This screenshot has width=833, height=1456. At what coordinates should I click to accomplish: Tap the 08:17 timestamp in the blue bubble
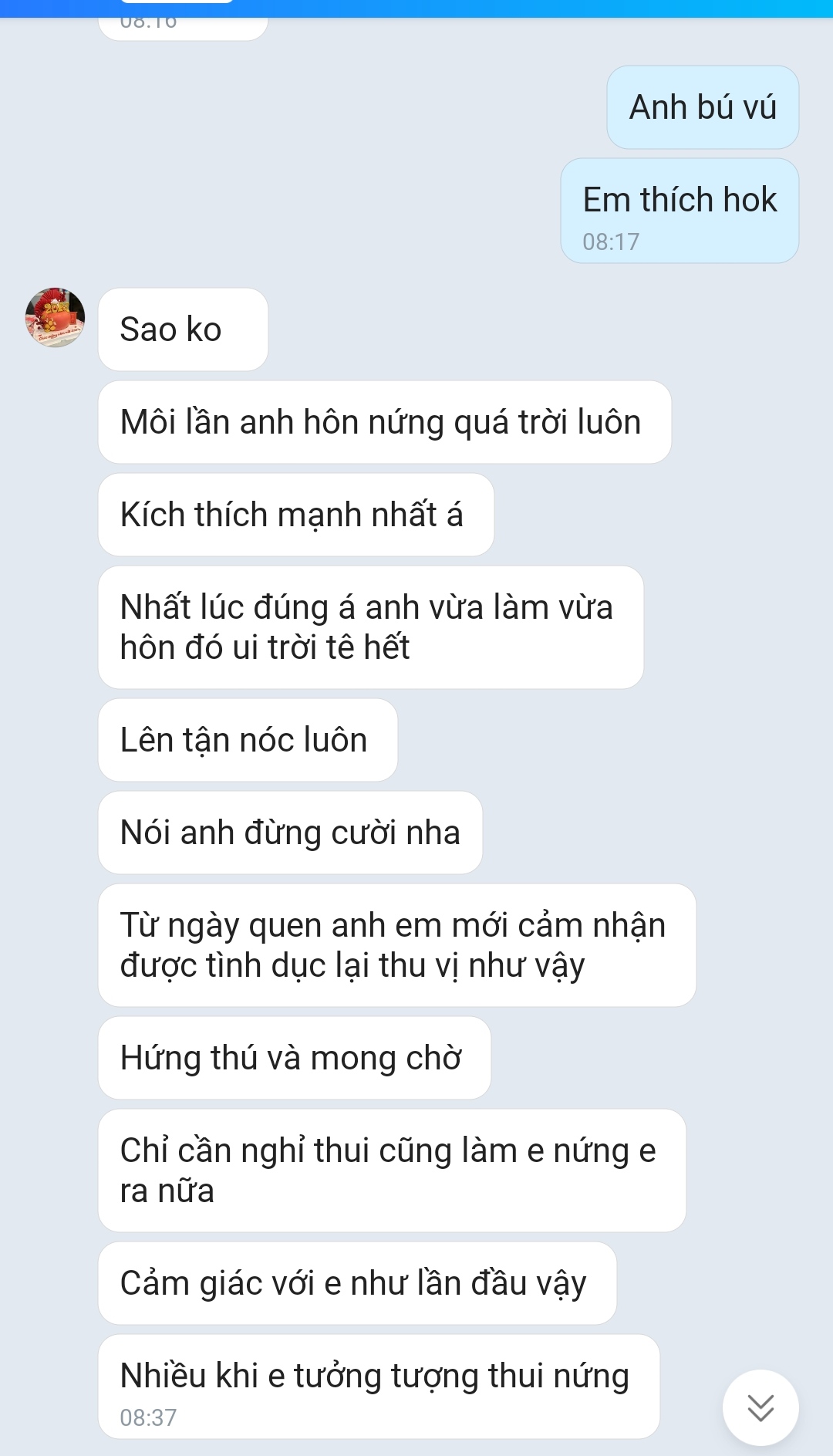click(611, 242)
